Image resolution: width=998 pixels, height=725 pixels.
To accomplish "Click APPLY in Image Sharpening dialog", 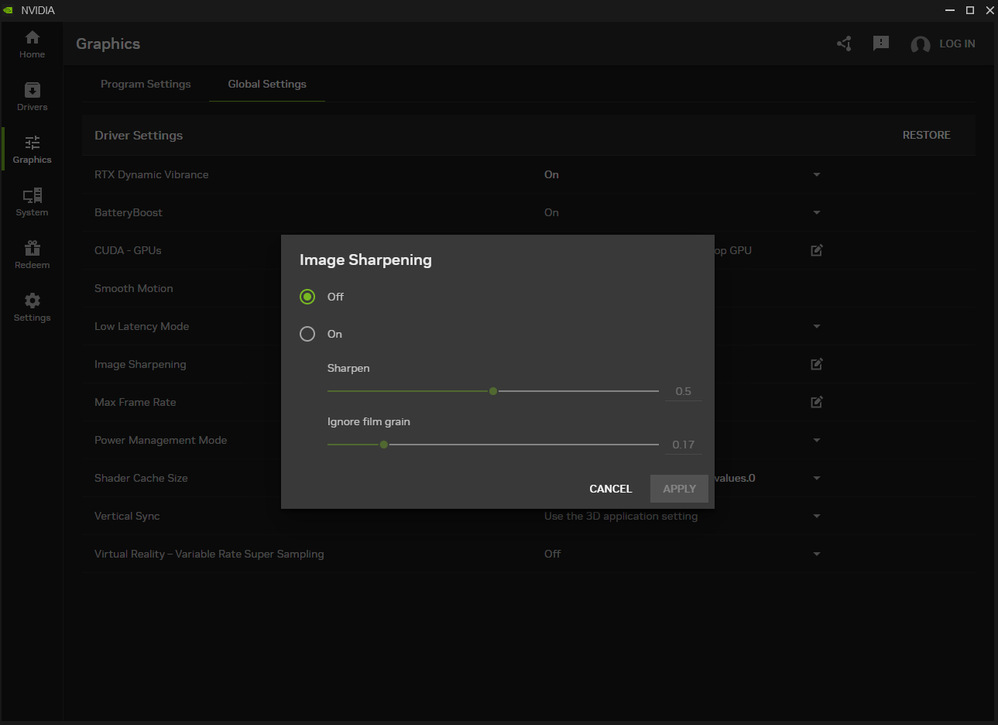I will [x=679, y=489].
